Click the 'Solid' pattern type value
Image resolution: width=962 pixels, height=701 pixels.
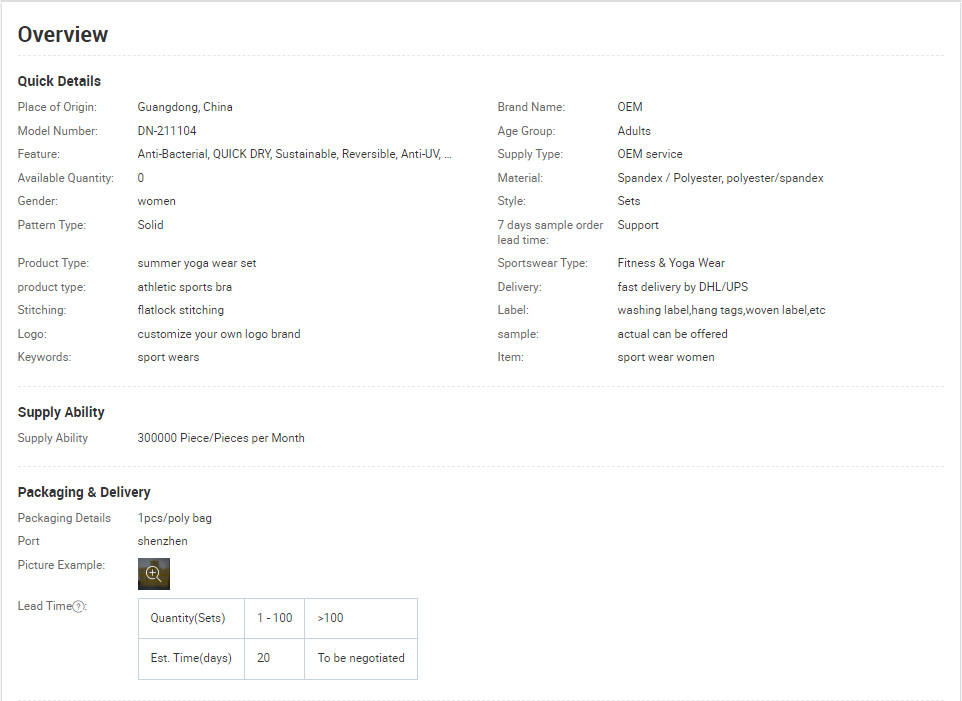tap(150, 224)
